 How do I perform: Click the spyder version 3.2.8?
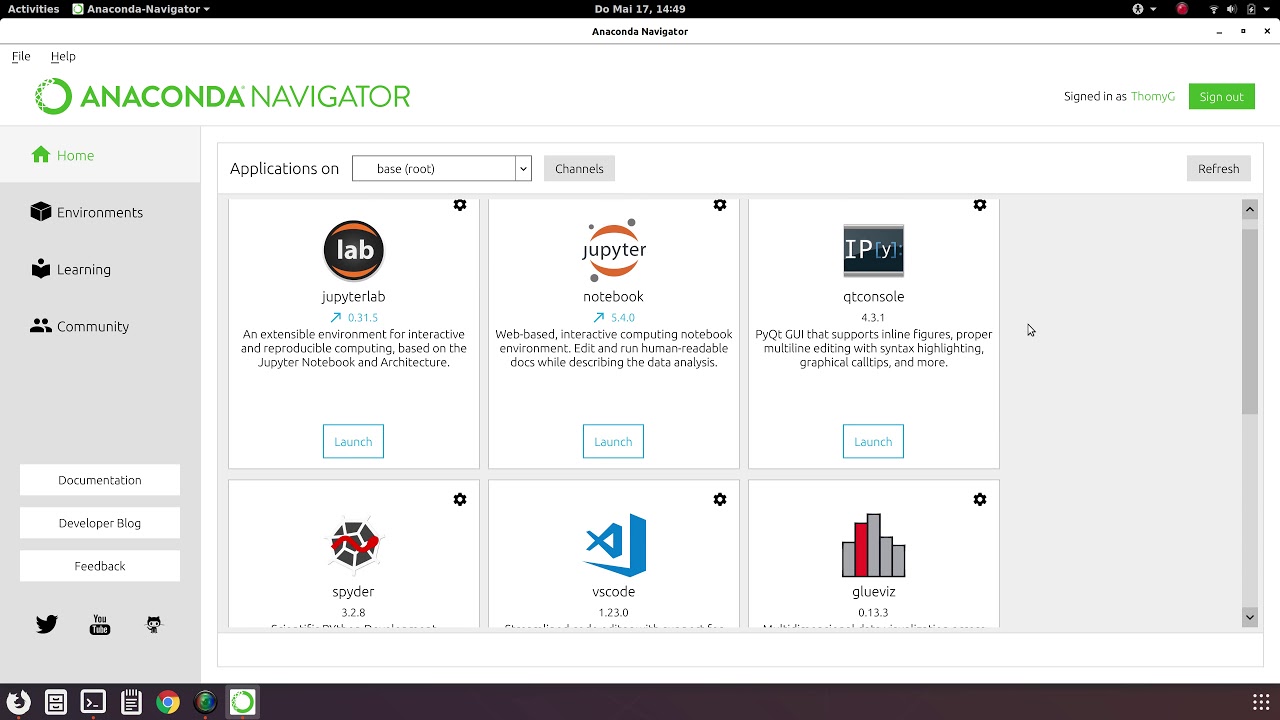coord(353,613)
